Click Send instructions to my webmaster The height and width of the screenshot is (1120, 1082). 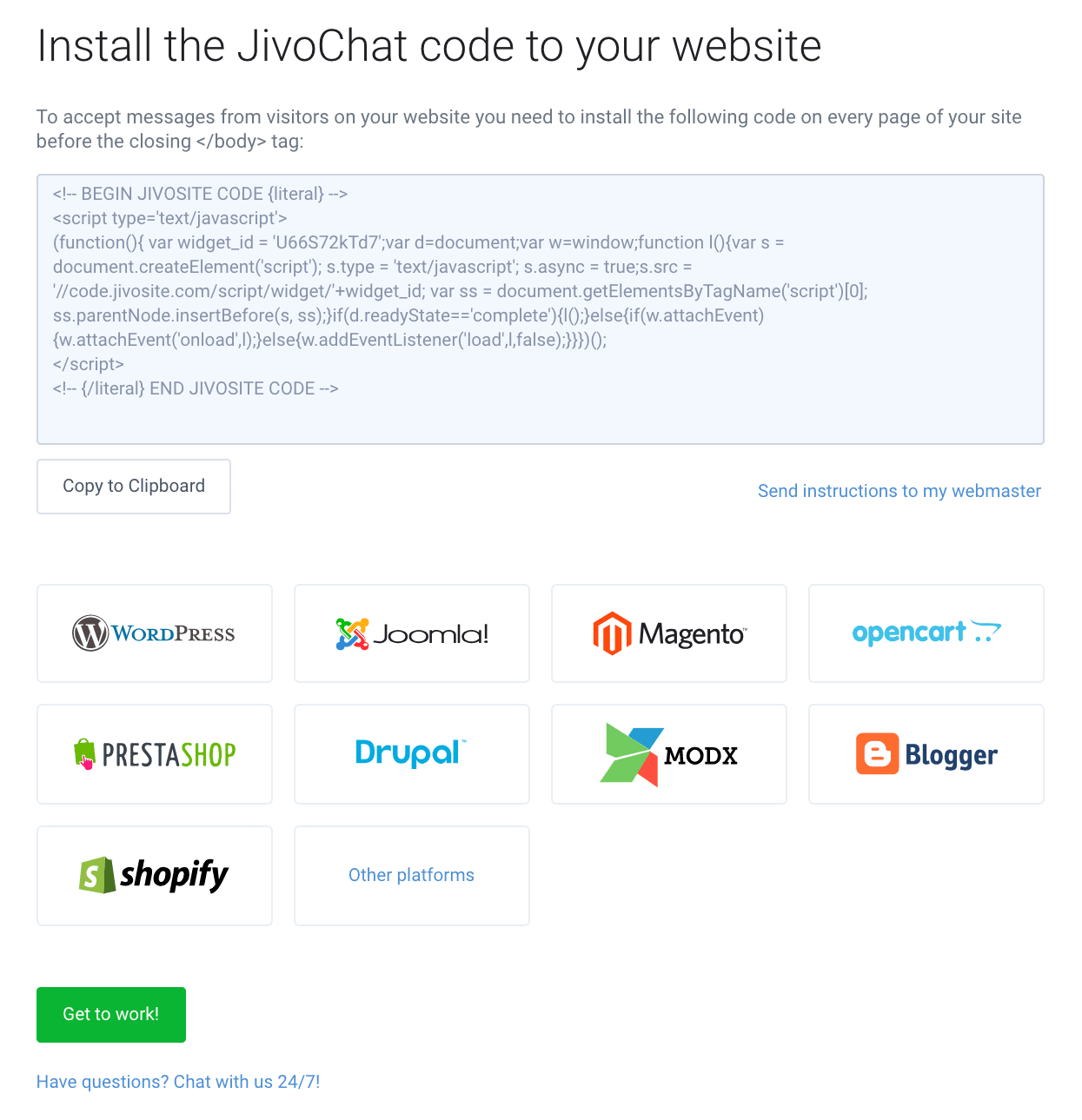(899, 491)
